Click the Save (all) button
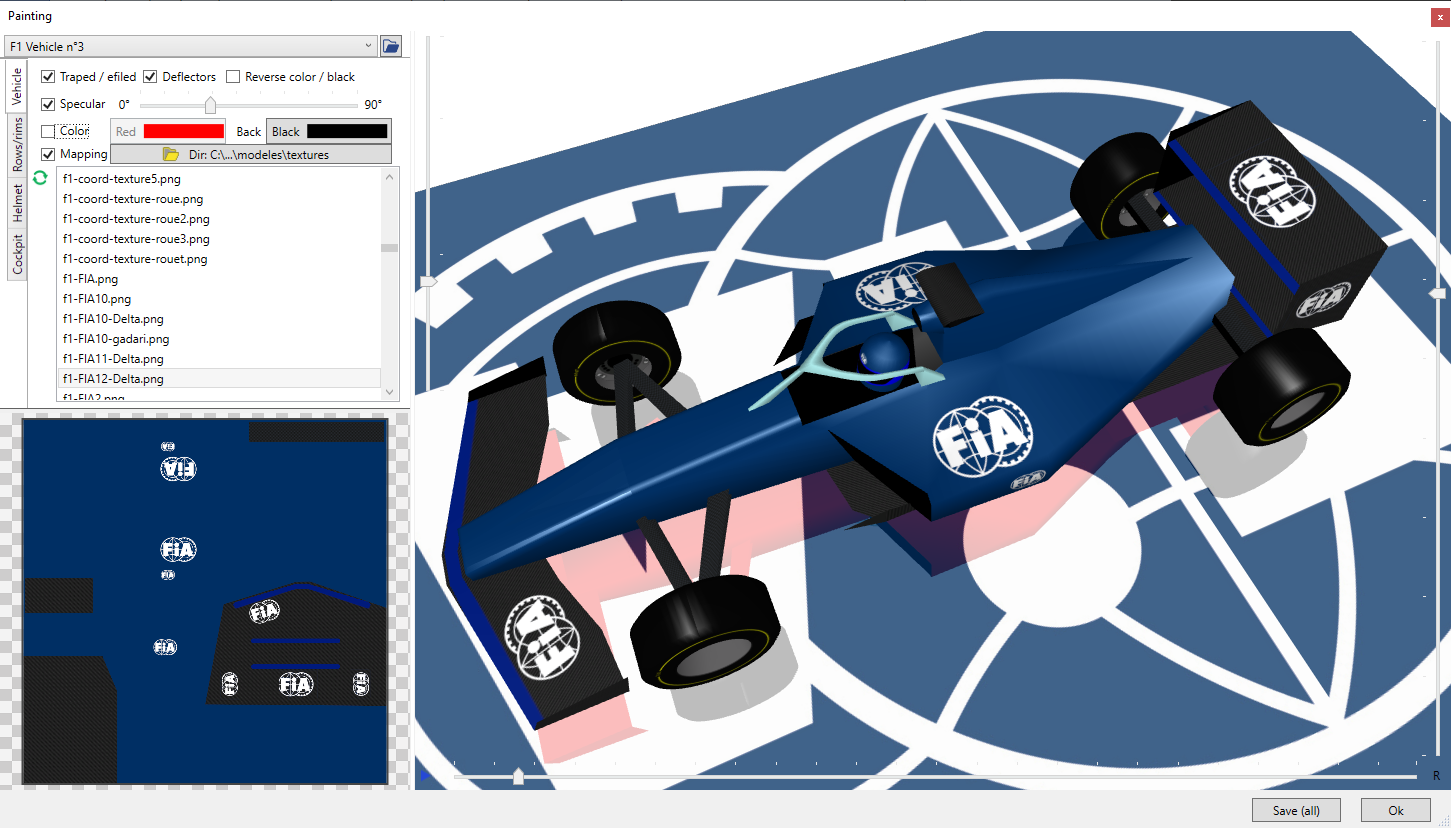The height and width of the screenshot is (828, 1451). tap(1296, 811)
